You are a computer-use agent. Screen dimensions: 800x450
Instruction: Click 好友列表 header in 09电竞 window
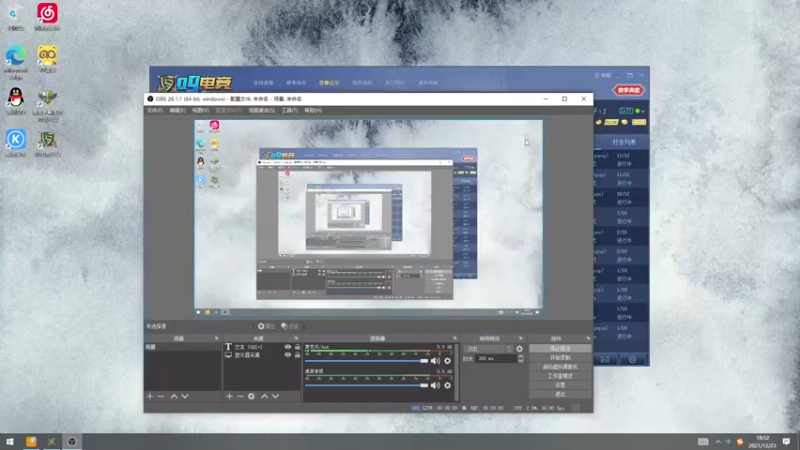[x=623, y=142]
